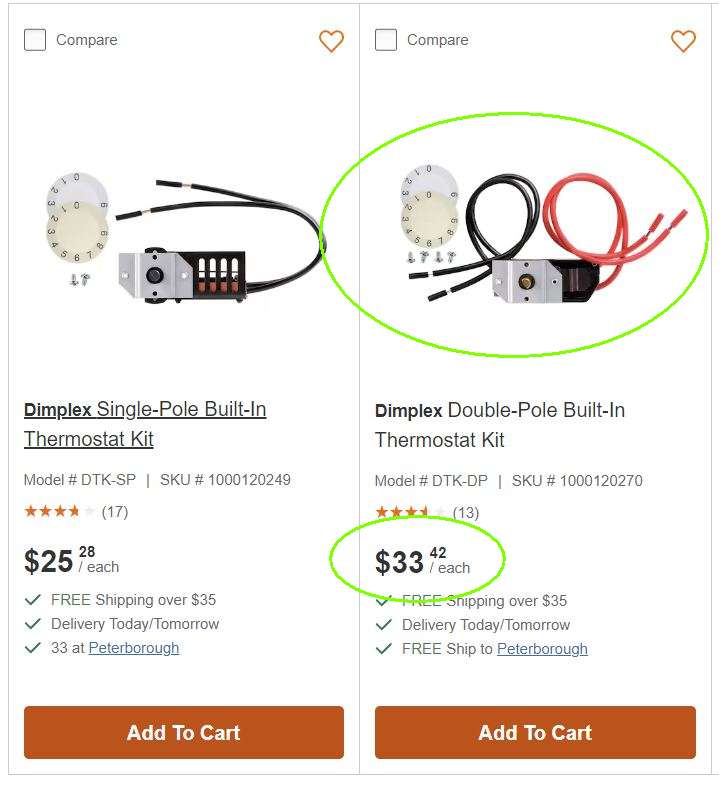Click heart icon on Double-Pole Thermostat Kit
The image size is (719, 791).
(x=683, y=41)
